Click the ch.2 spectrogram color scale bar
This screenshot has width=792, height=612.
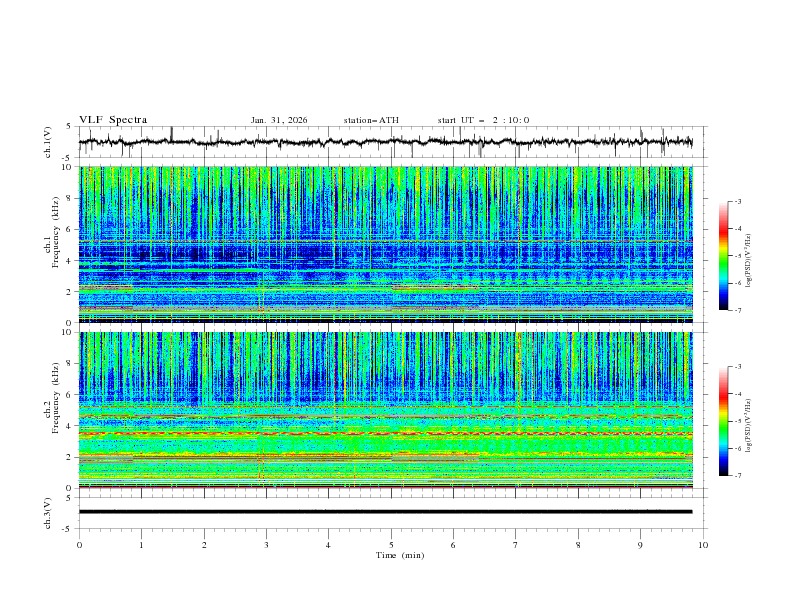click(x=723, y=421)
